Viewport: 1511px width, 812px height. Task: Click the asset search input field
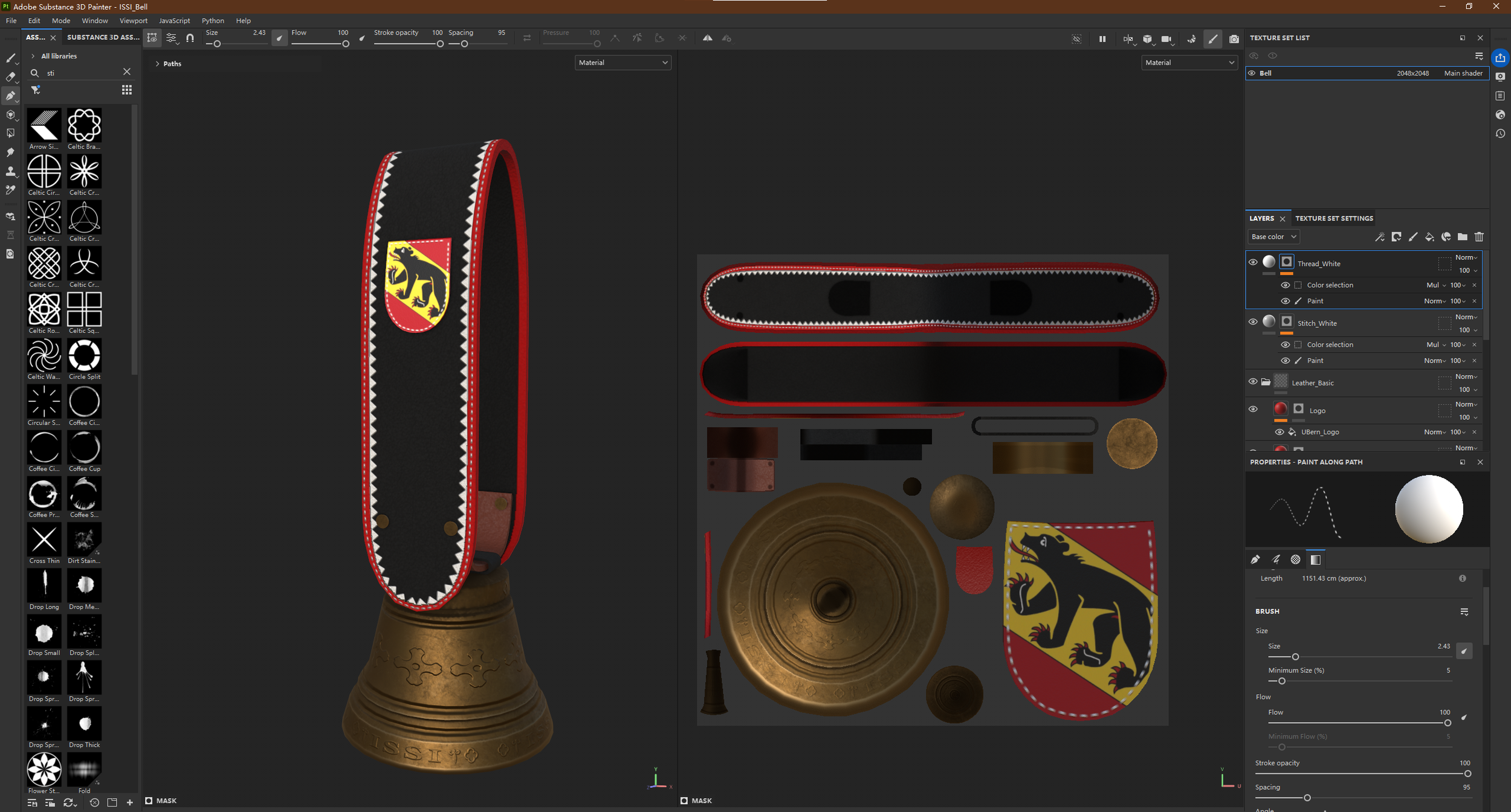coord(82,72)
